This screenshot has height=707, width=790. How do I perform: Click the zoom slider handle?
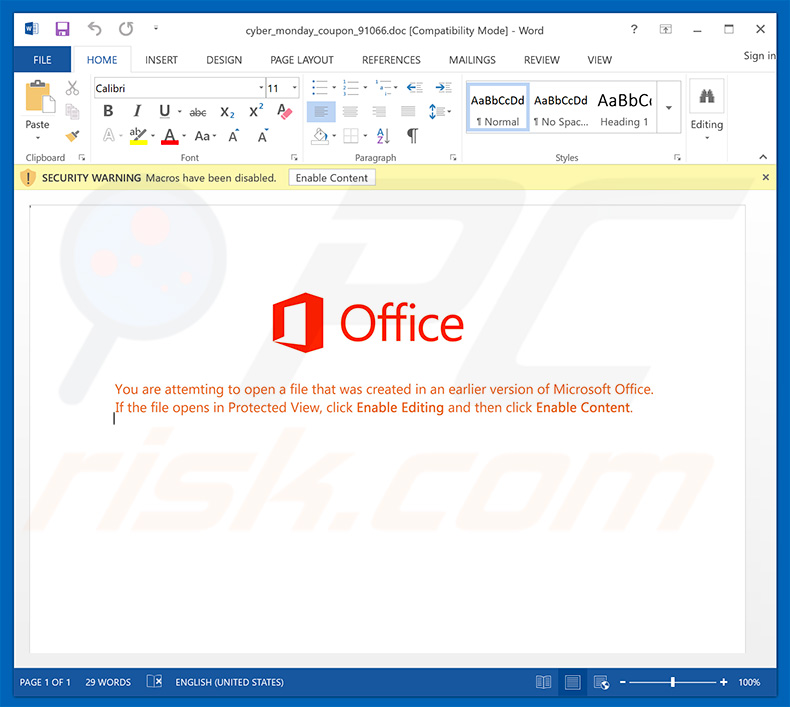673,682
